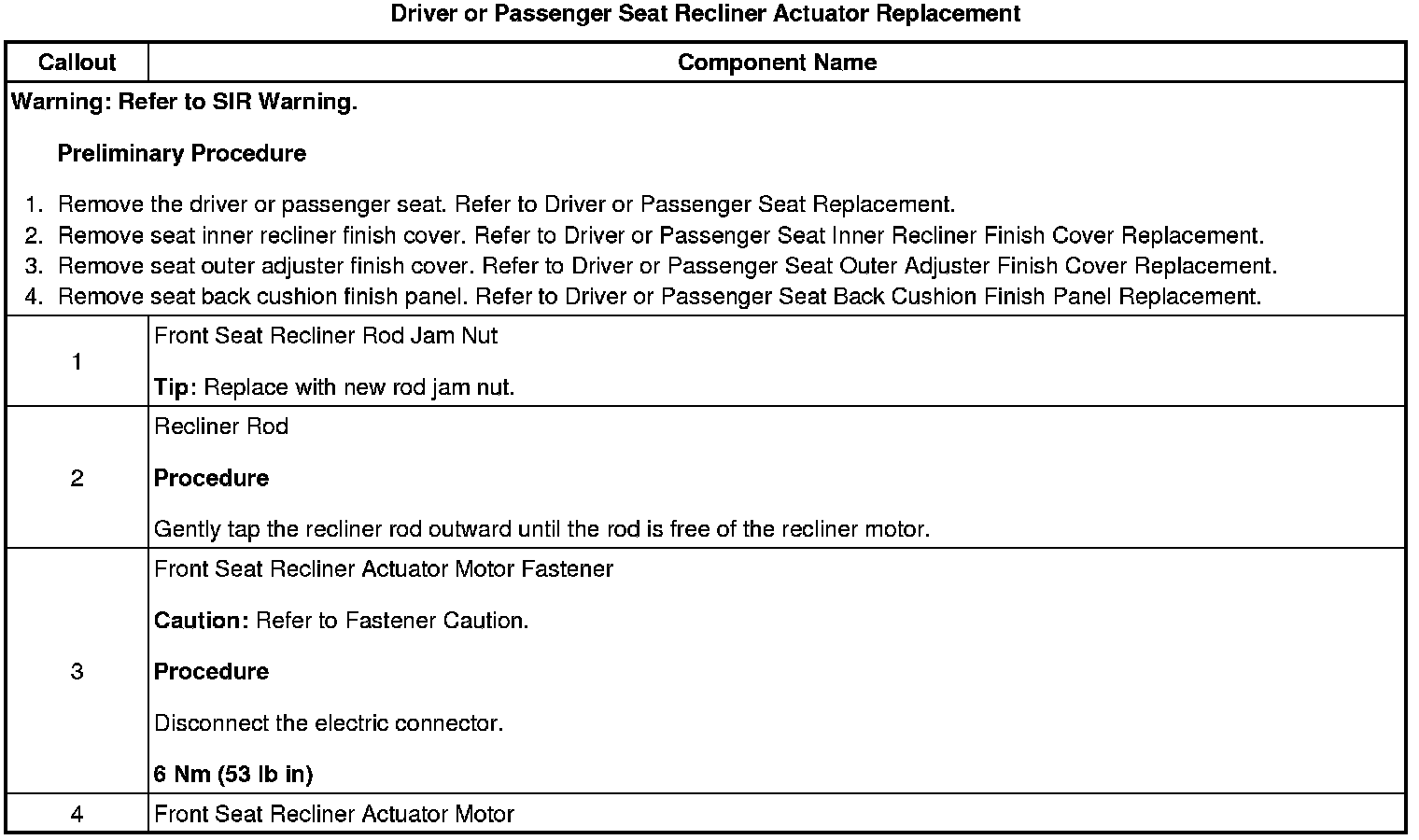Click the SIR Warning reference line
The height and width of the screenshot is (840, 1419).
(184, 102)
